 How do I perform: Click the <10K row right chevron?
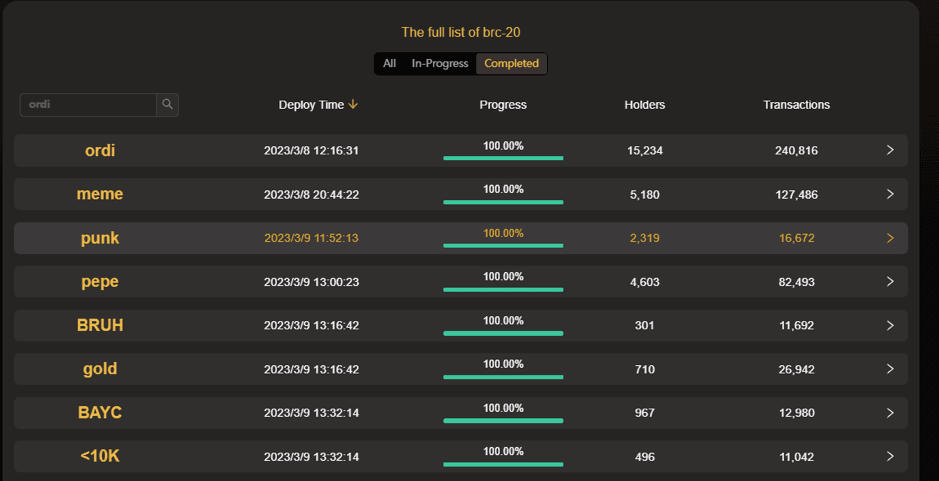tap(890, 457)
